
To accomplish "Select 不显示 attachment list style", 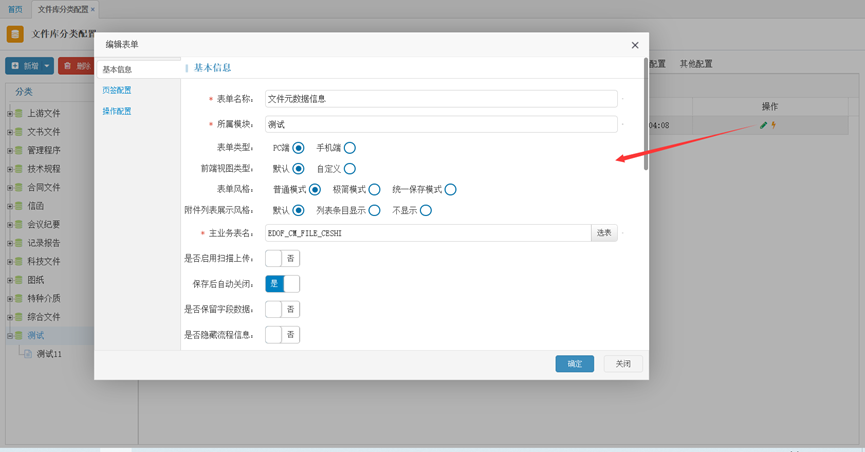I will (x=426, y=210).
